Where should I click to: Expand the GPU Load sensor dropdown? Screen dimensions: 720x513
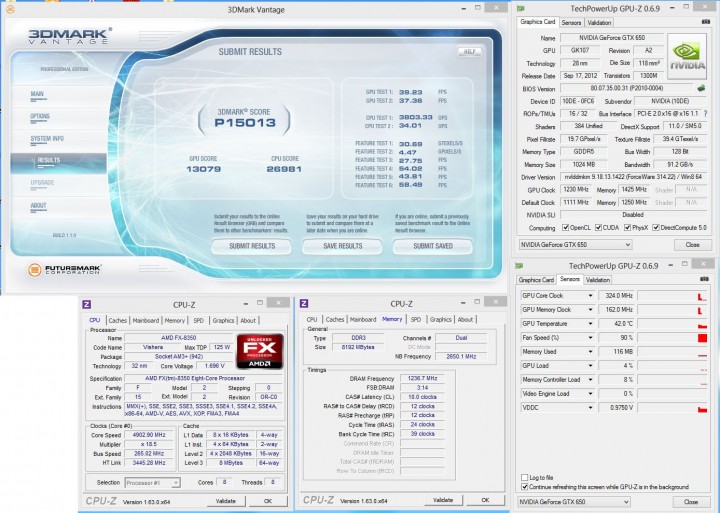590,366
